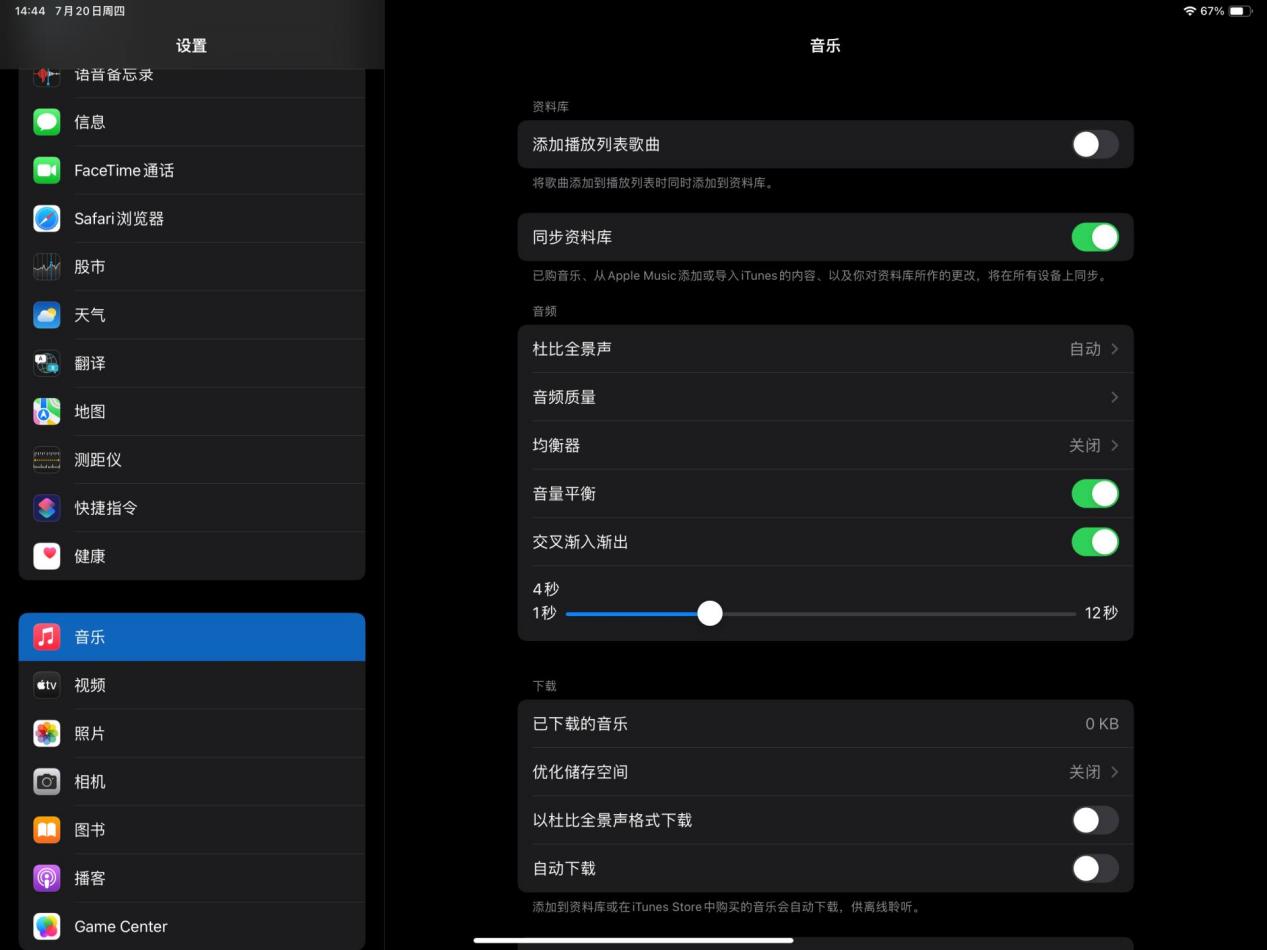Image resolution: width=1267 pixels, height=950 pixels.
Task: Select the 地图 app icon
Action: point(46,411)
